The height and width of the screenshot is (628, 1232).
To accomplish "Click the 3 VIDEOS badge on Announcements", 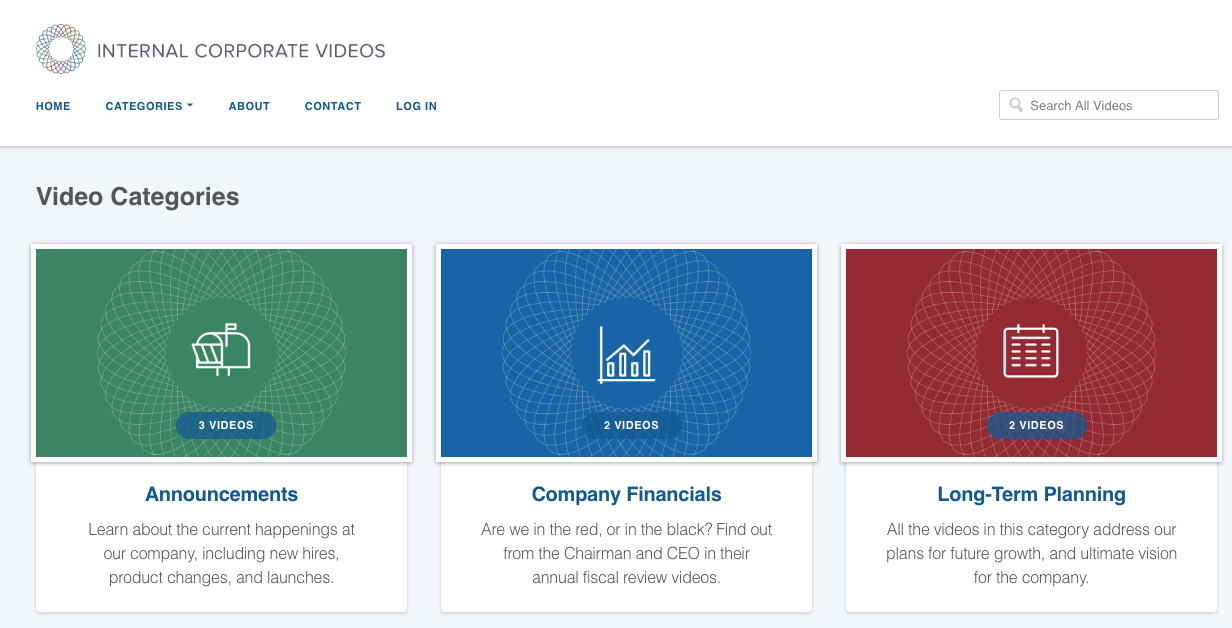I will point(226,425).
